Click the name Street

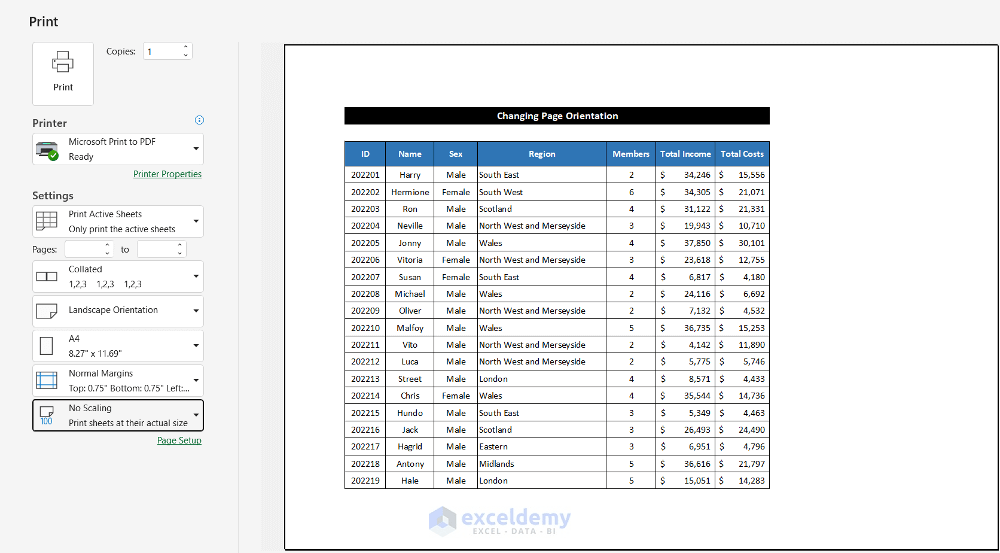[410, 379]
